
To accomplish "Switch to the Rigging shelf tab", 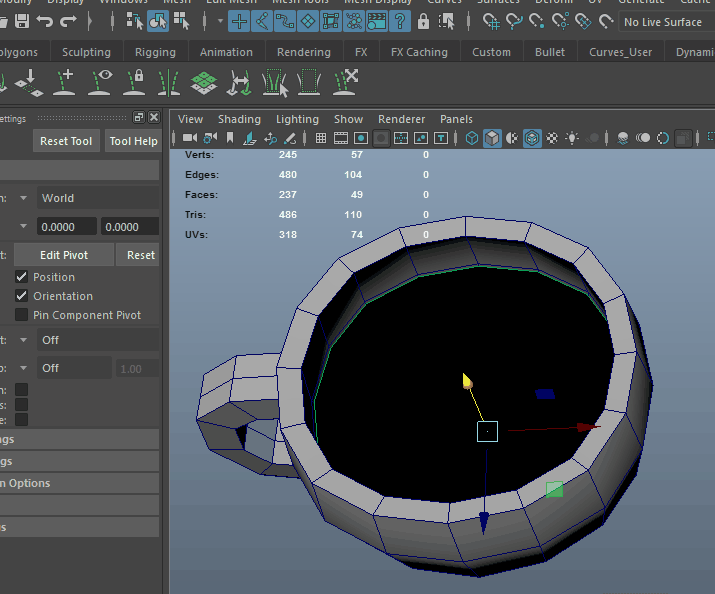I will pyautogui.click(x=155, y=52).
